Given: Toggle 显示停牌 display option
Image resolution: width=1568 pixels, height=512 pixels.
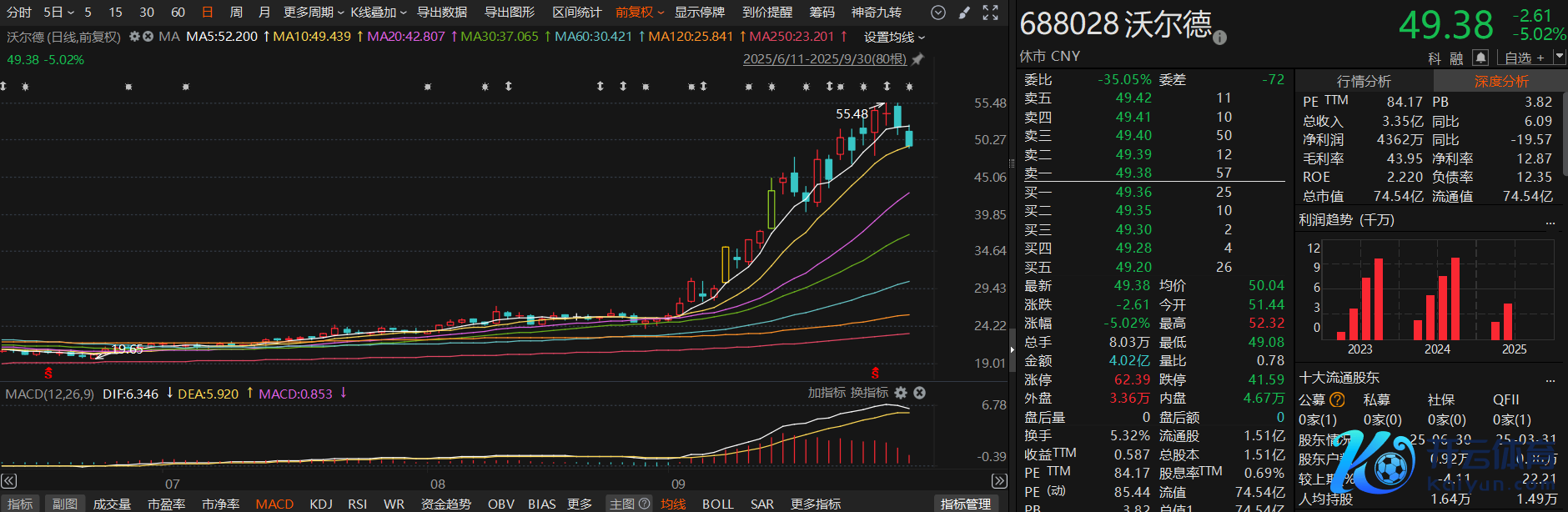Looking at the screenshot, I should (699, 13).
